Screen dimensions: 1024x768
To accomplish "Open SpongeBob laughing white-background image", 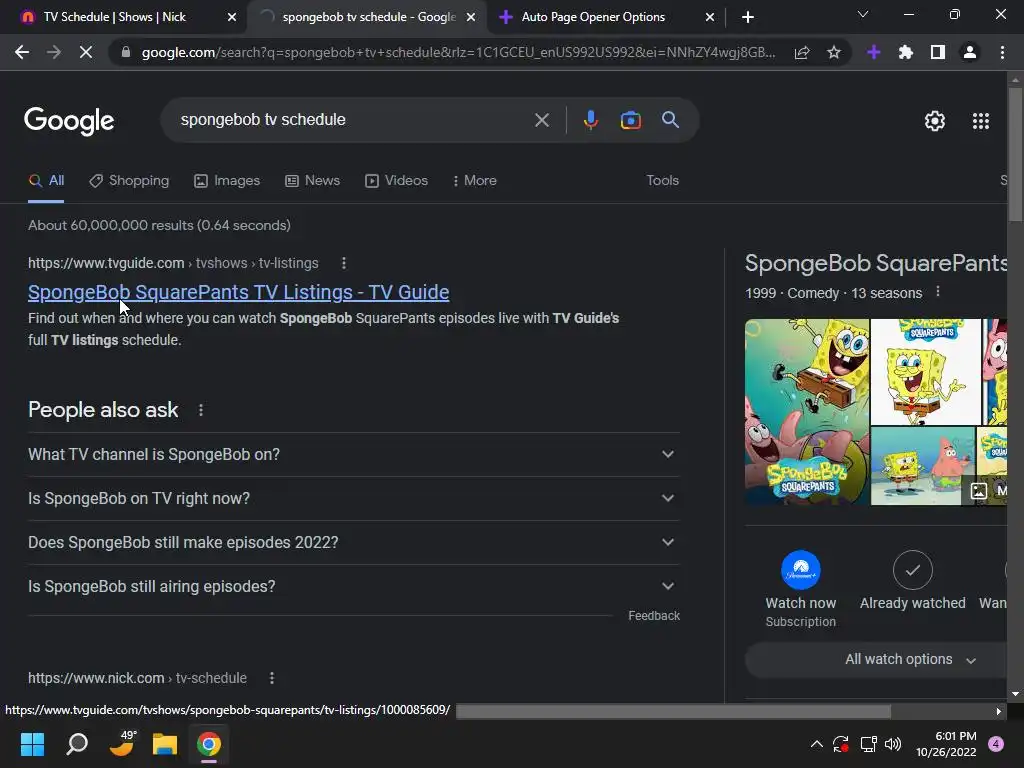I will (926, 372).
